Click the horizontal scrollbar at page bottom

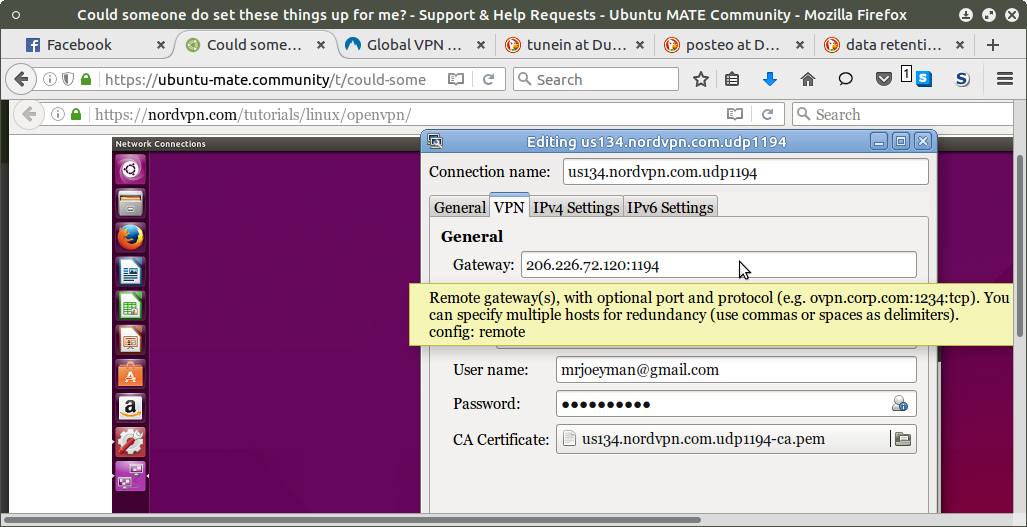point(352,520)
